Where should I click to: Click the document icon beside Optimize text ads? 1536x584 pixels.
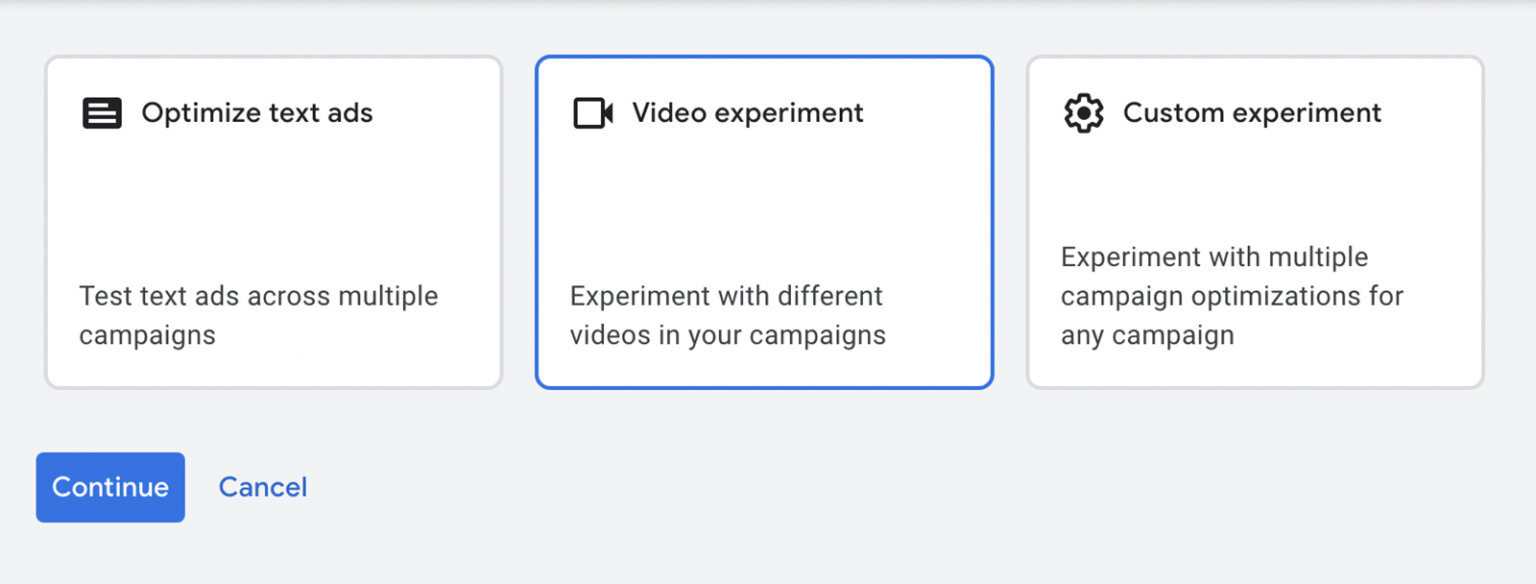pyautogui.click(x=101, y=112)
